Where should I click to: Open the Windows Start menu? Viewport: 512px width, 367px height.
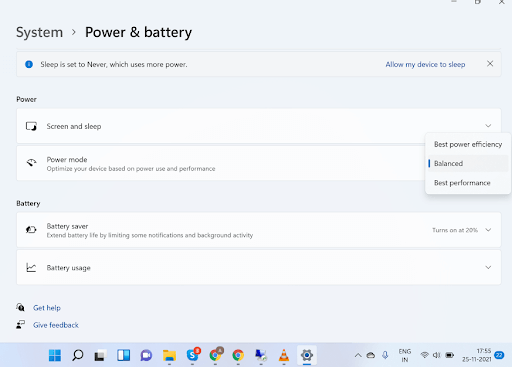point(55,355)
